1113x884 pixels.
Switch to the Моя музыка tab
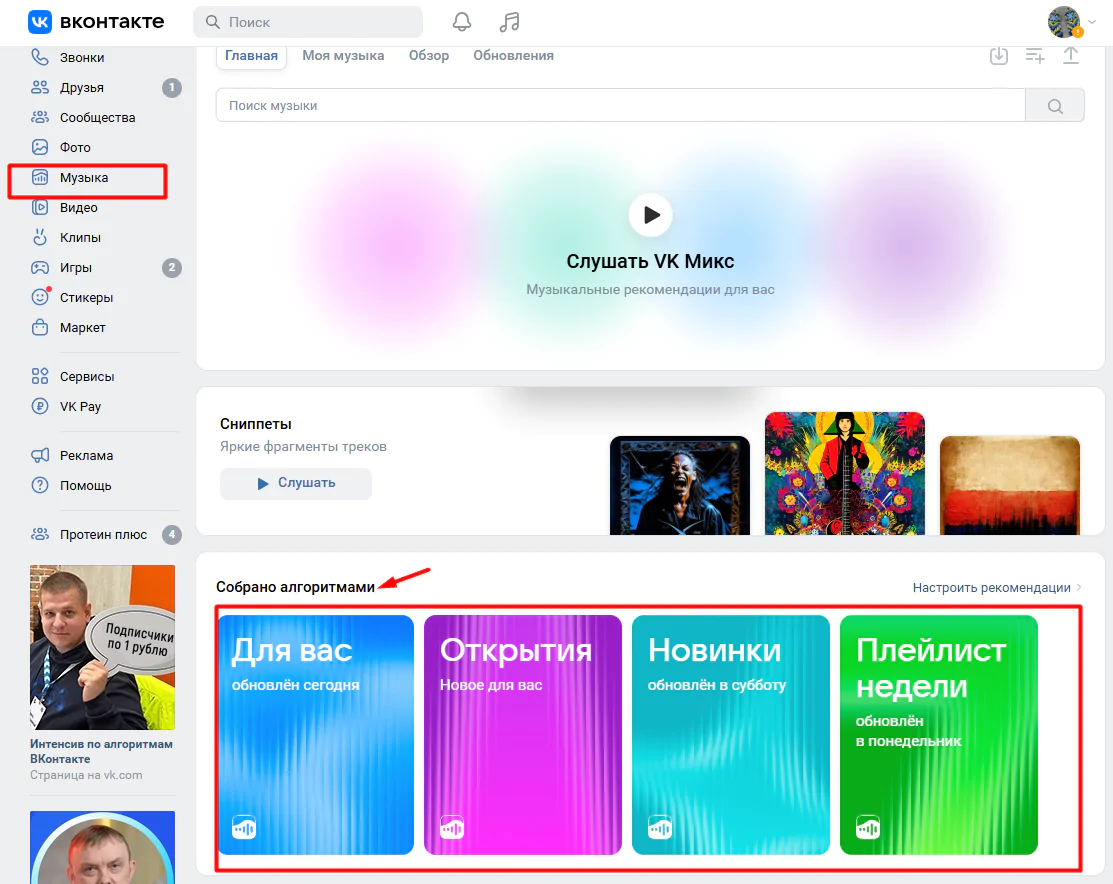click(x=343, y=55)
